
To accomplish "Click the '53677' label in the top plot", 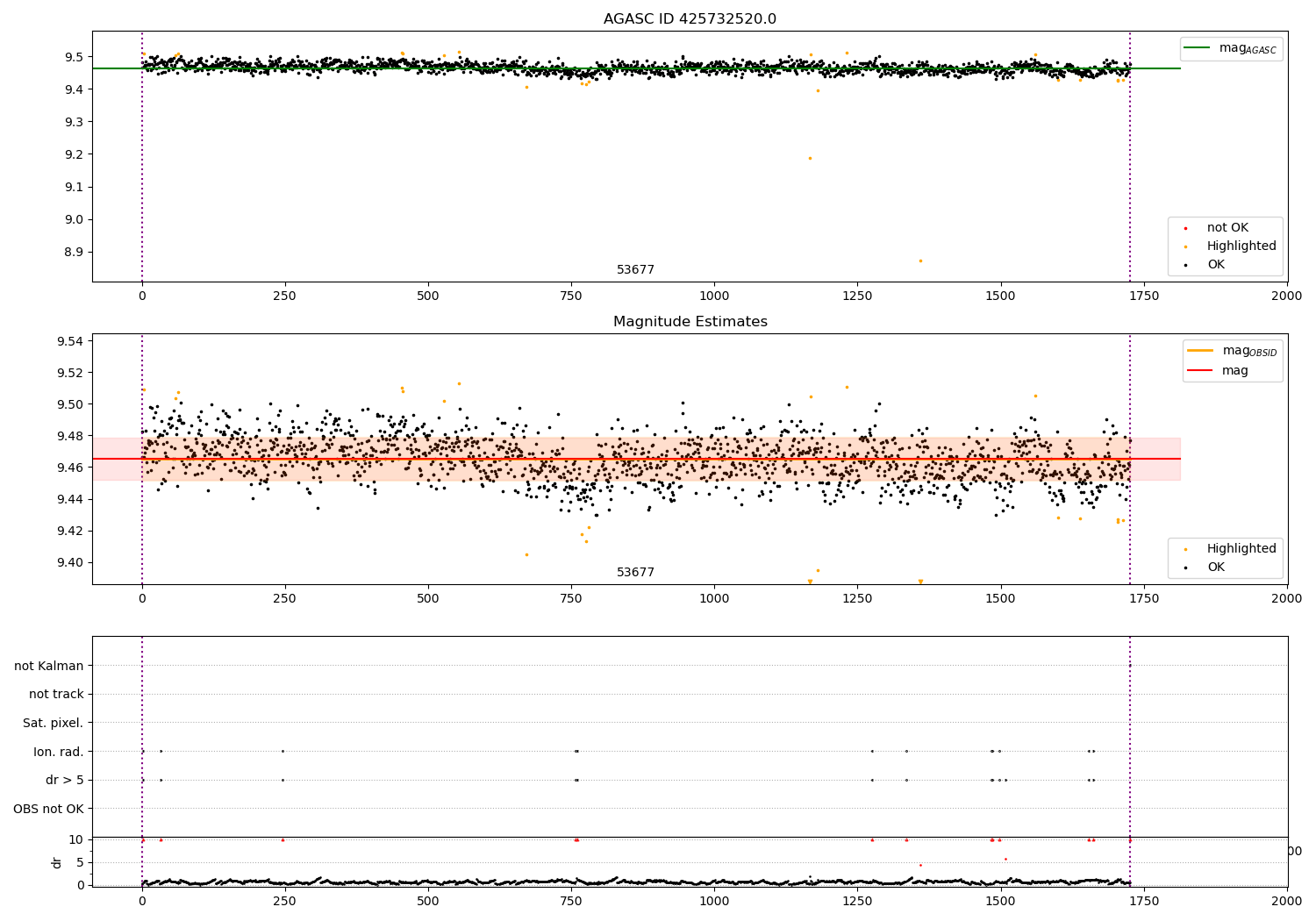I will click(635, 270).
